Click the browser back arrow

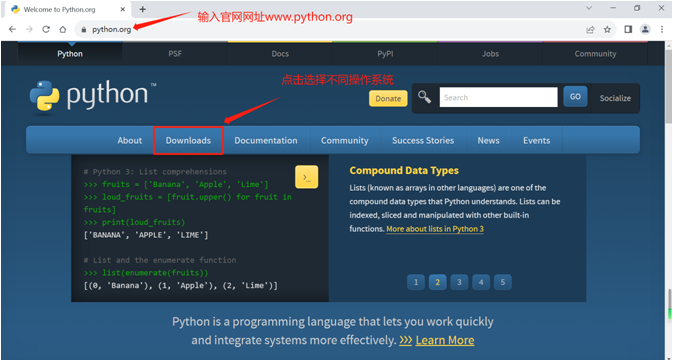click(x=12, y=29)
